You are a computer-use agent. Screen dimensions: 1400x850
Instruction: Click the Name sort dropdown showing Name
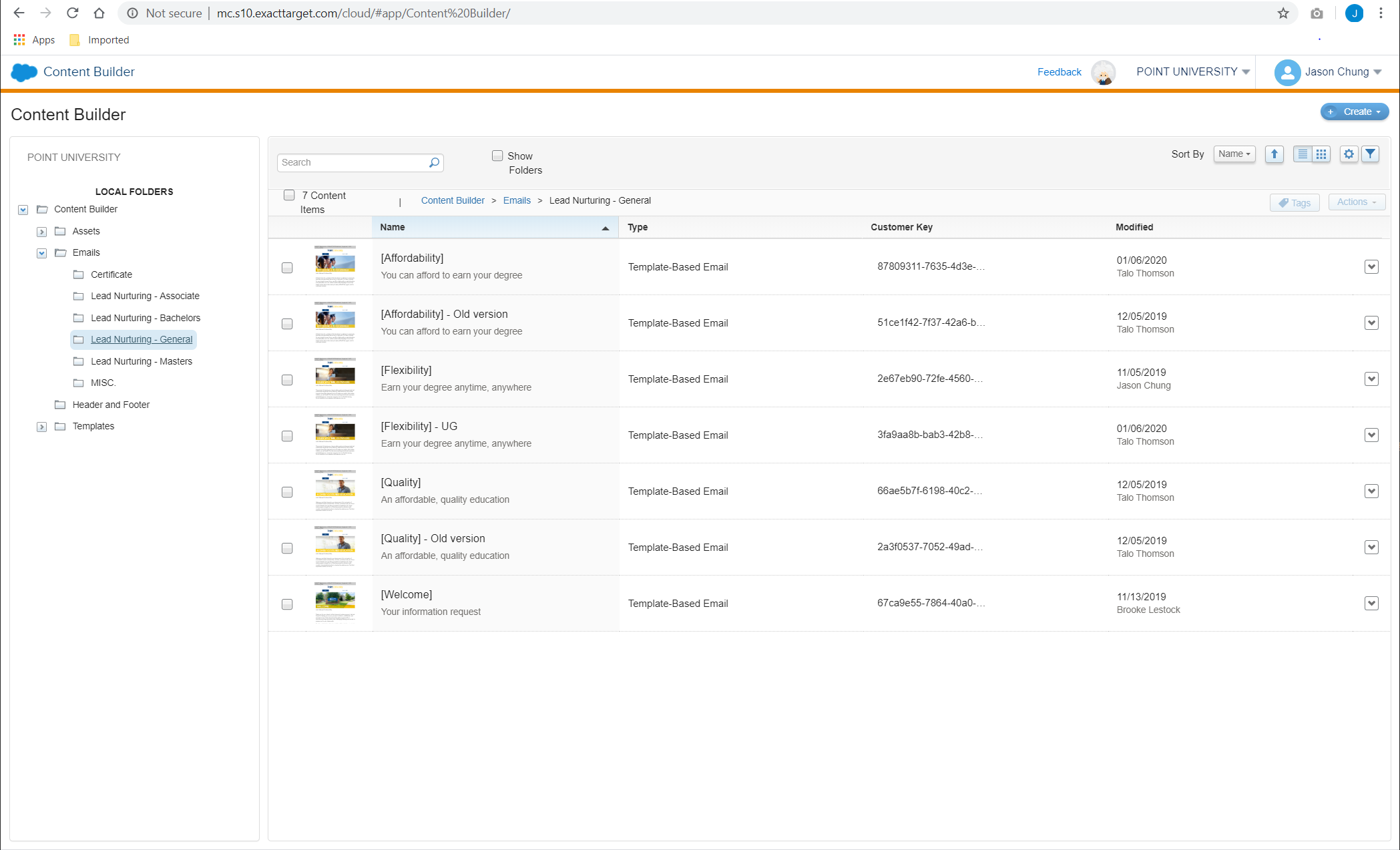(x=1234, y=154)
